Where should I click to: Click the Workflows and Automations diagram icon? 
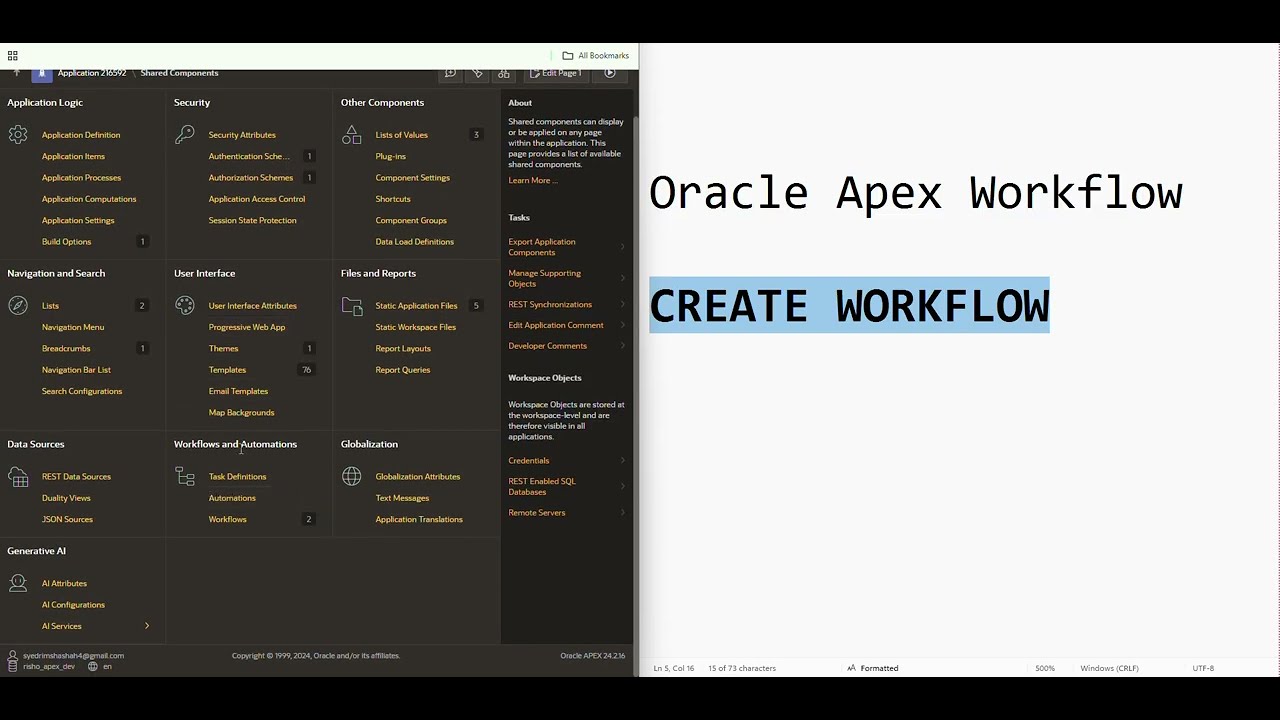pos(184,476)
